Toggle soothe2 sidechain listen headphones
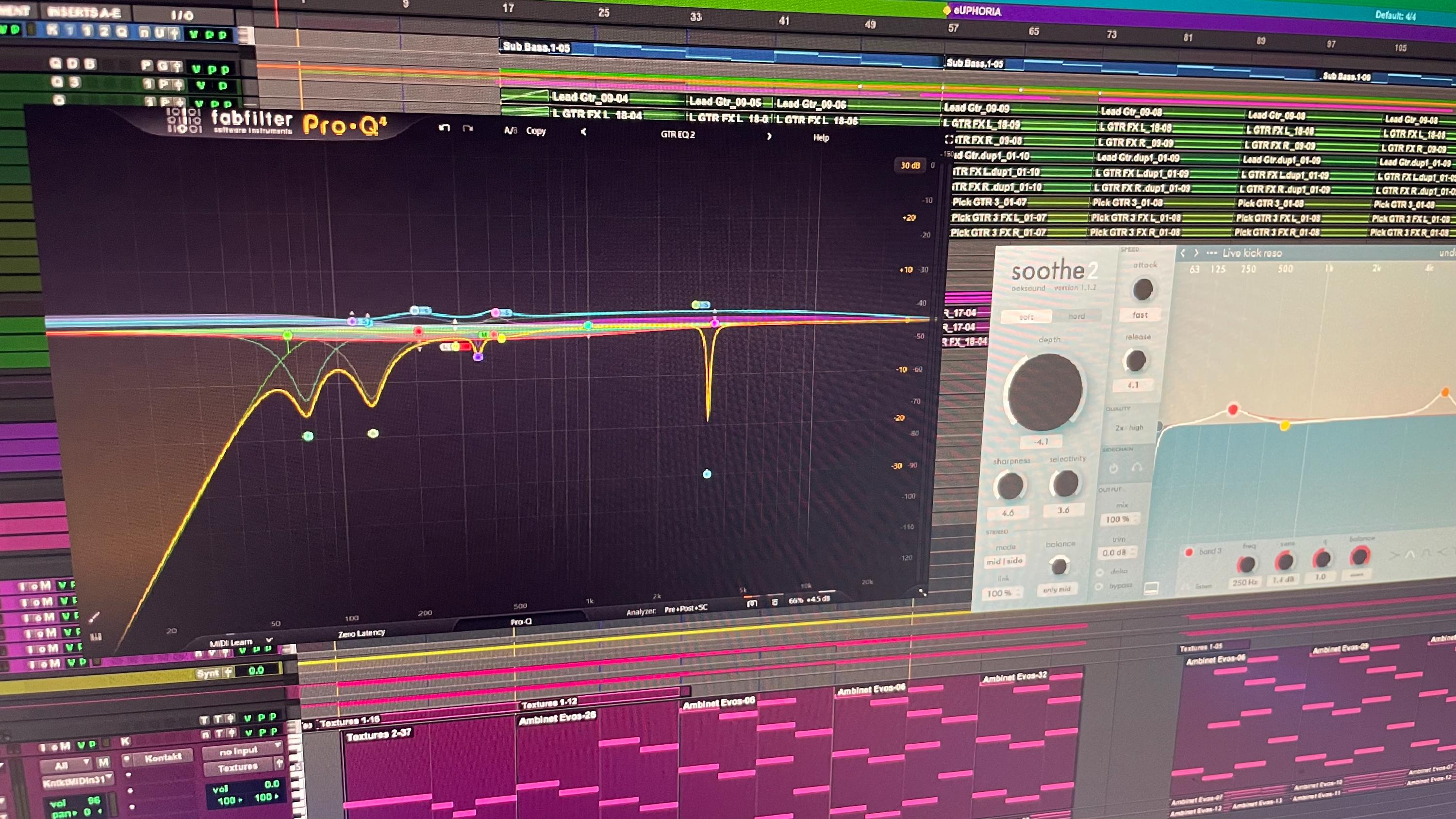Screen dimensions: 1456x819 tap(1137, 468)
